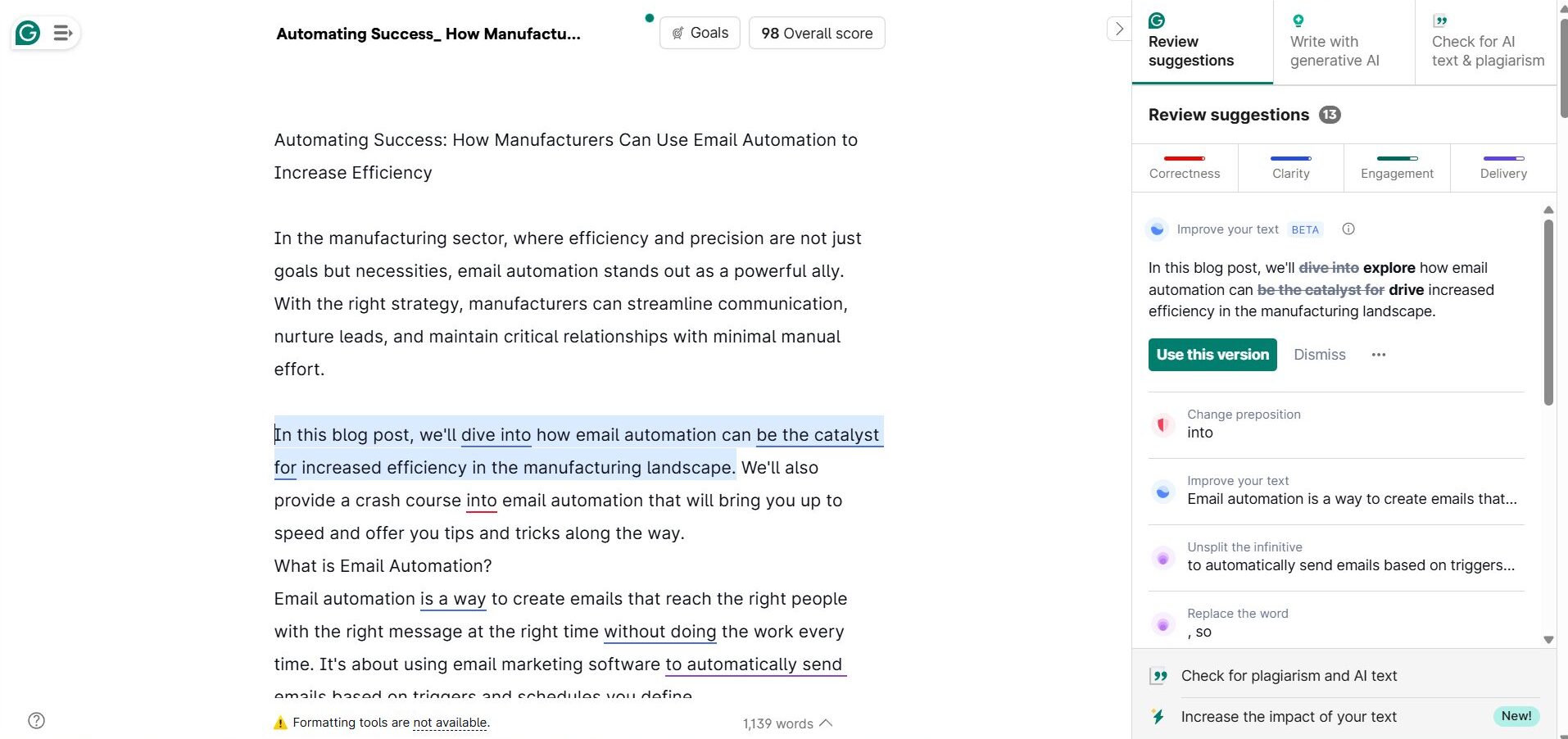The height and width of the screenshot is (739, 1568).
Task: Collapse the right suggestions sidebar
Action: [x=1119, y=29]
